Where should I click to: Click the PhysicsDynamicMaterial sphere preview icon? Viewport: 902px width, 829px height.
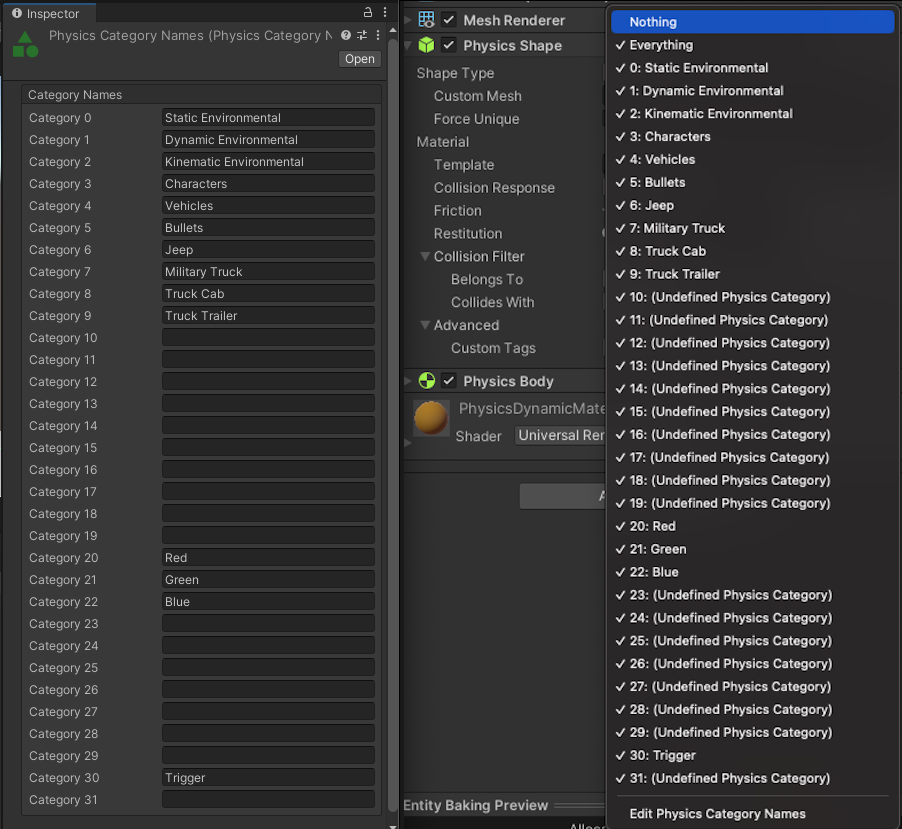[429, 418]
